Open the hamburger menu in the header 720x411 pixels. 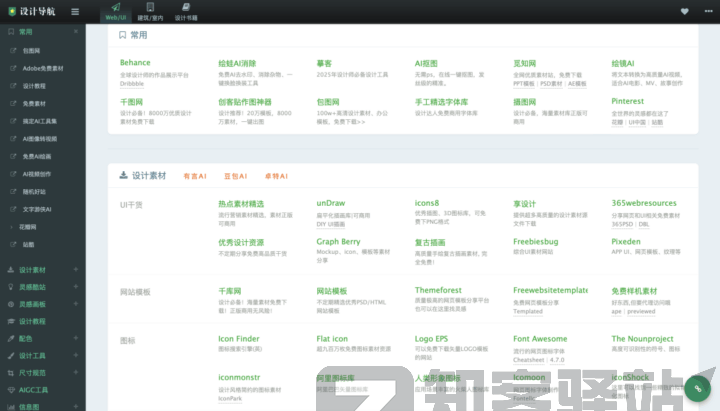(x=75, y=12)
